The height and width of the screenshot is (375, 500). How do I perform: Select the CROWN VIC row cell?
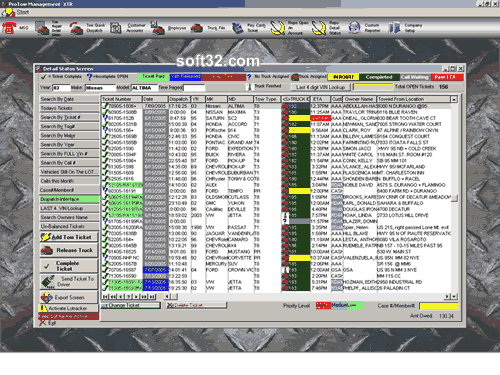click(240, 270)
